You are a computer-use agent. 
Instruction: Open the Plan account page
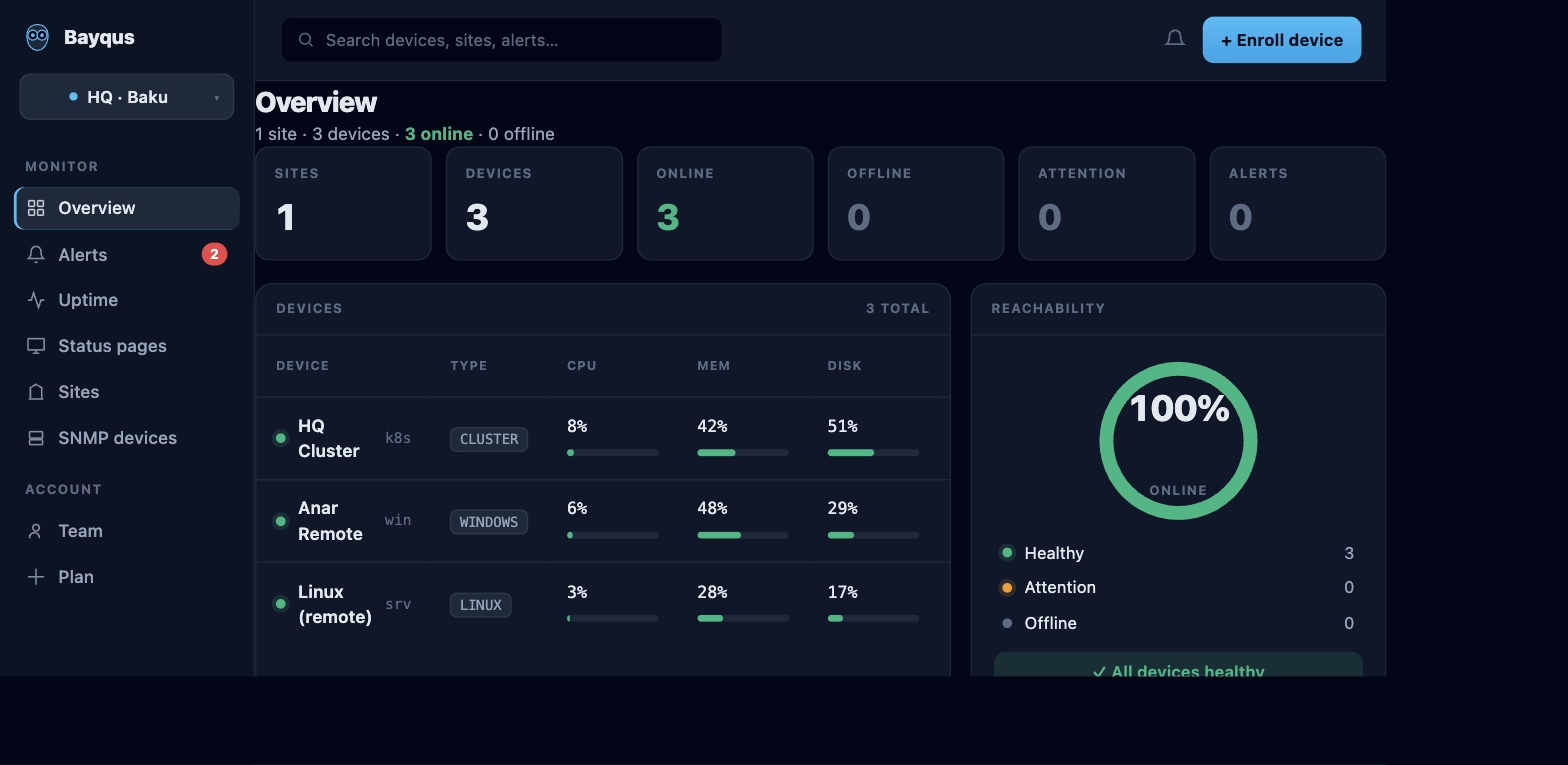127,577
